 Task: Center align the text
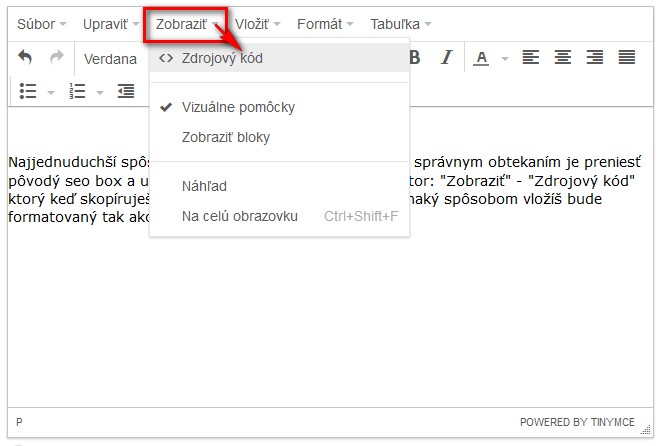563,58
